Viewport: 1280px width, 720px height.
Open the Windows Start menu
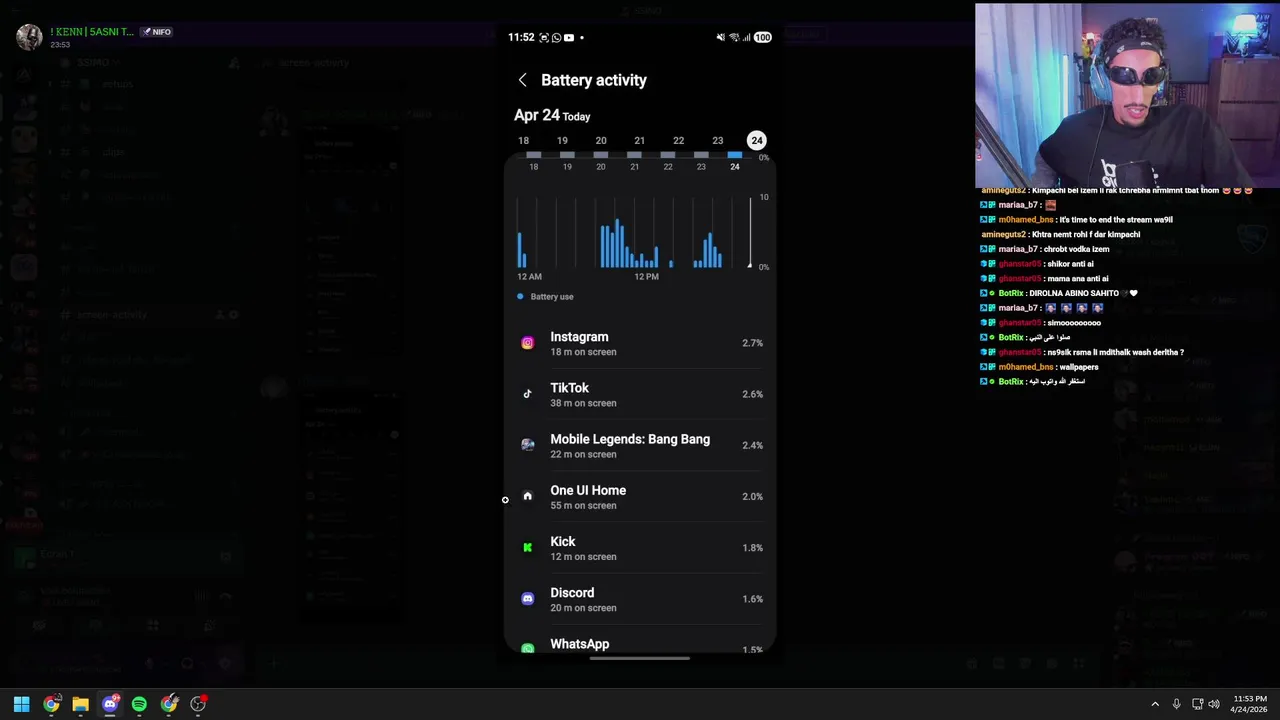coord(21,704)
